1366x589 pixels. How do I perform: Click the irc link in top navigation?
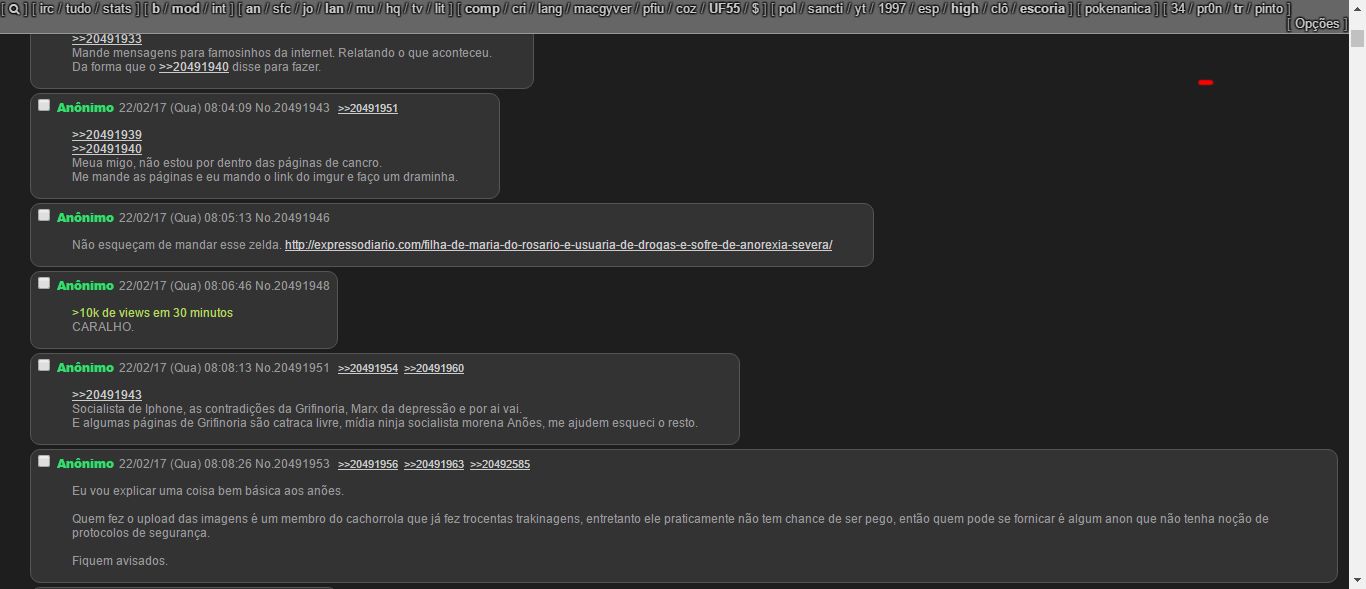pos(47,9)
